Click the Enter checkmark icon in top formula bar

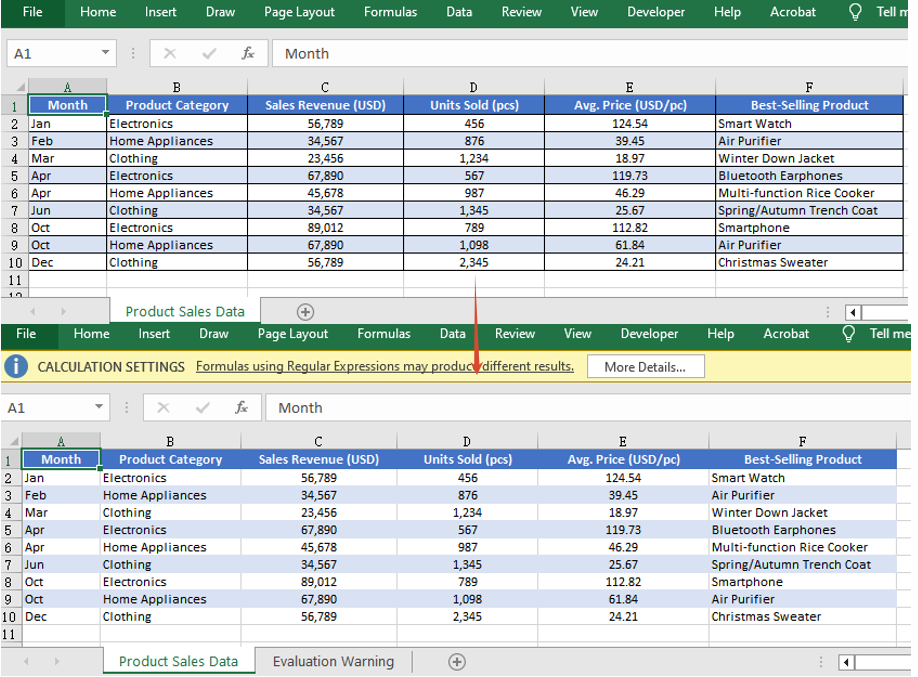click(x=209, y=54)
